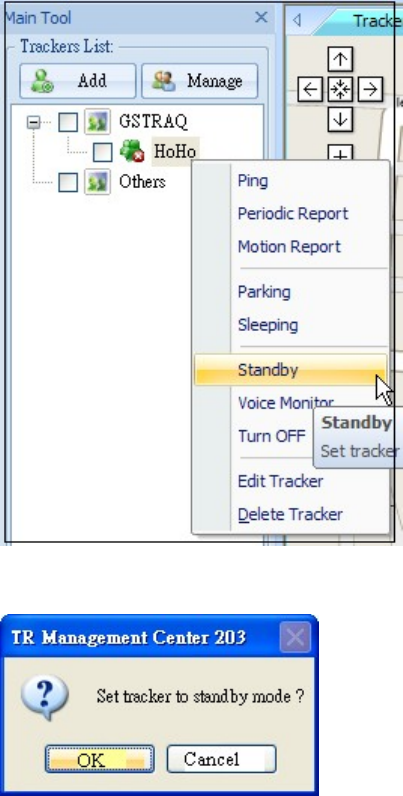This screenshot has height=796, width=403.
Task: Select Periodic Report in the context menu
Action: [x=291, y=214]
